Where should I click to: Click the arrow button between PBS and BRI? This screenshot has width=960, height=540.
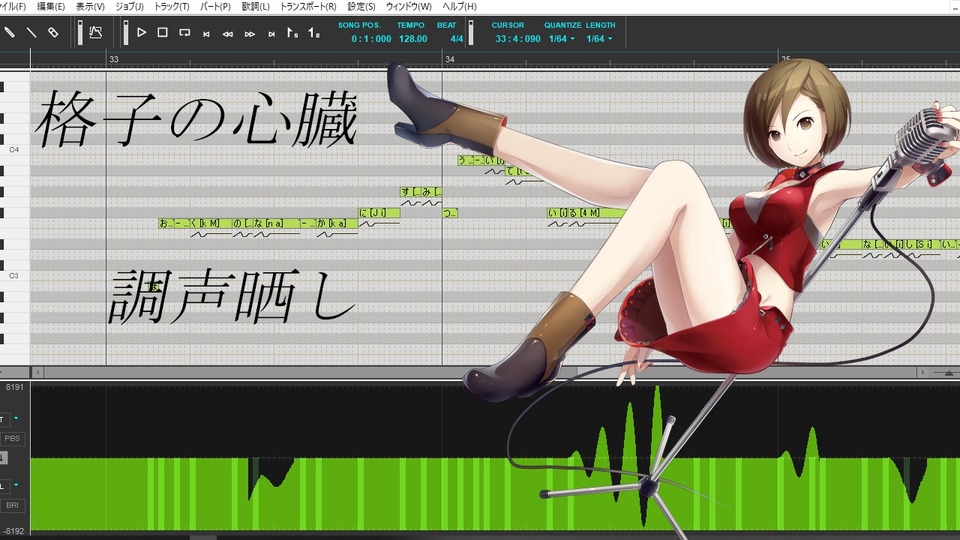point(3,458)
